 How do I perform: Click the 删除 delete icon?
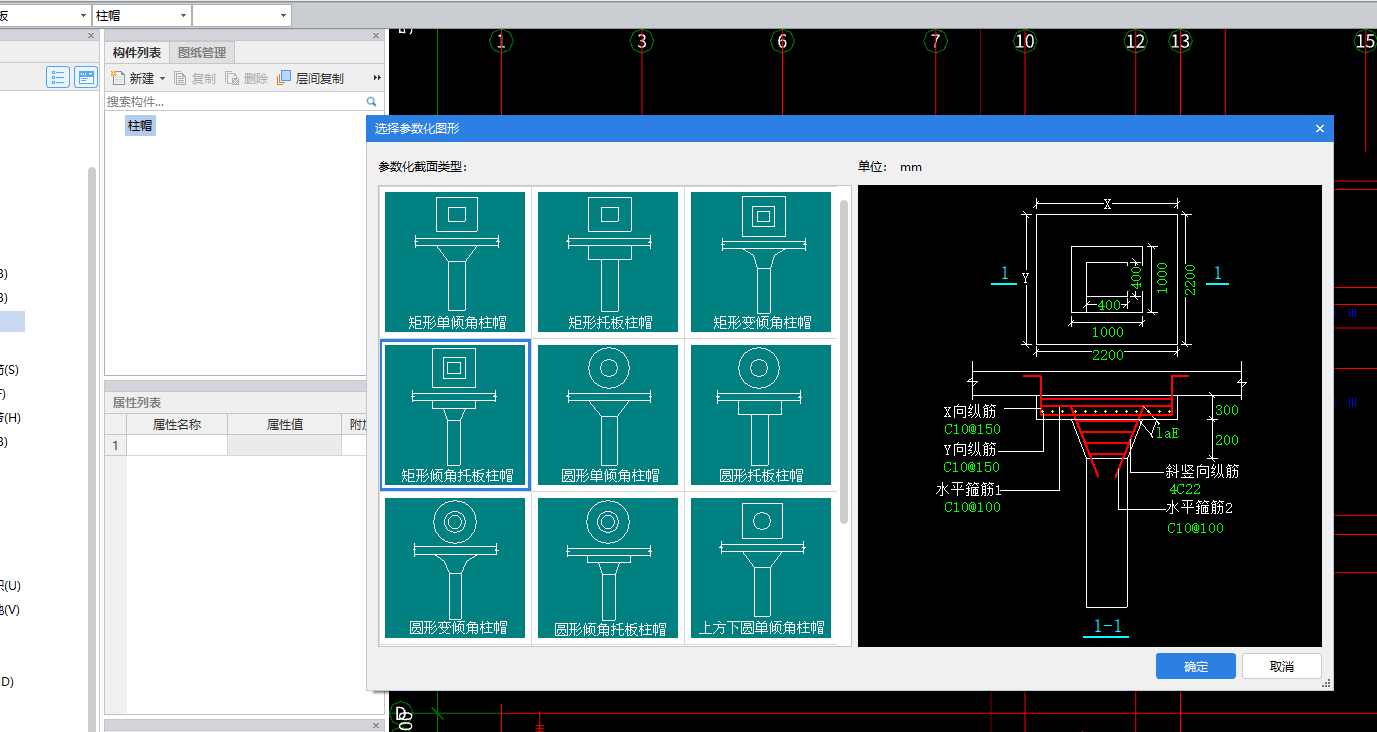(x=232, y=78)
